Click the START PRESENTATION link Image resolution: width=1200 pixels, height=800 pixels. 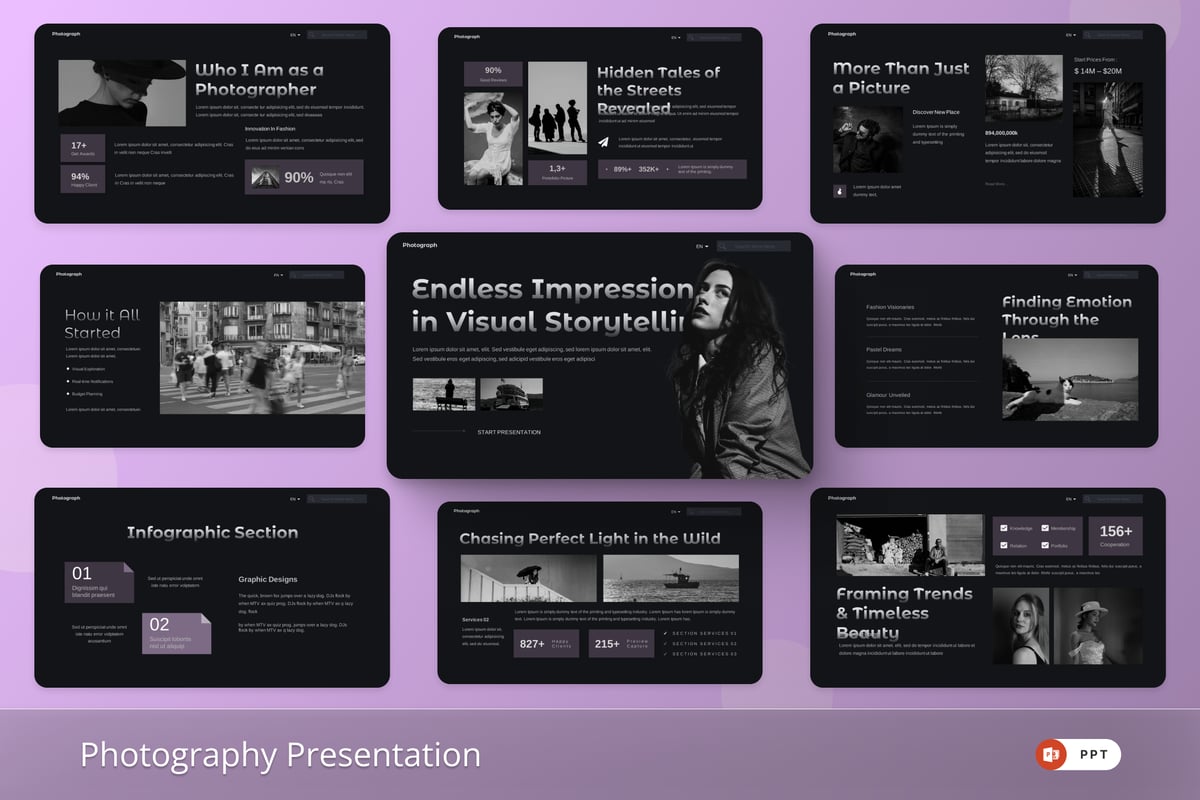click(509, 432)
